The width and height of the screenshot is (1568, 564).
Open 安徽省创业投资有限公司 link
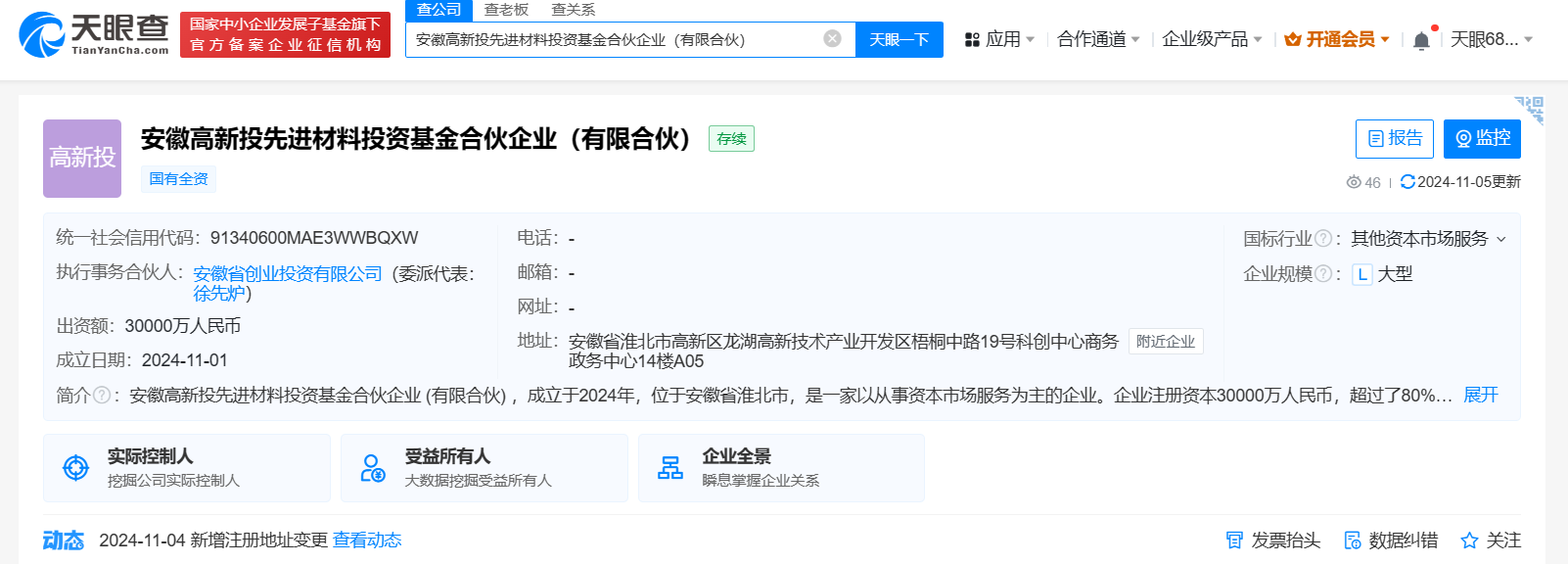(288, 274)
